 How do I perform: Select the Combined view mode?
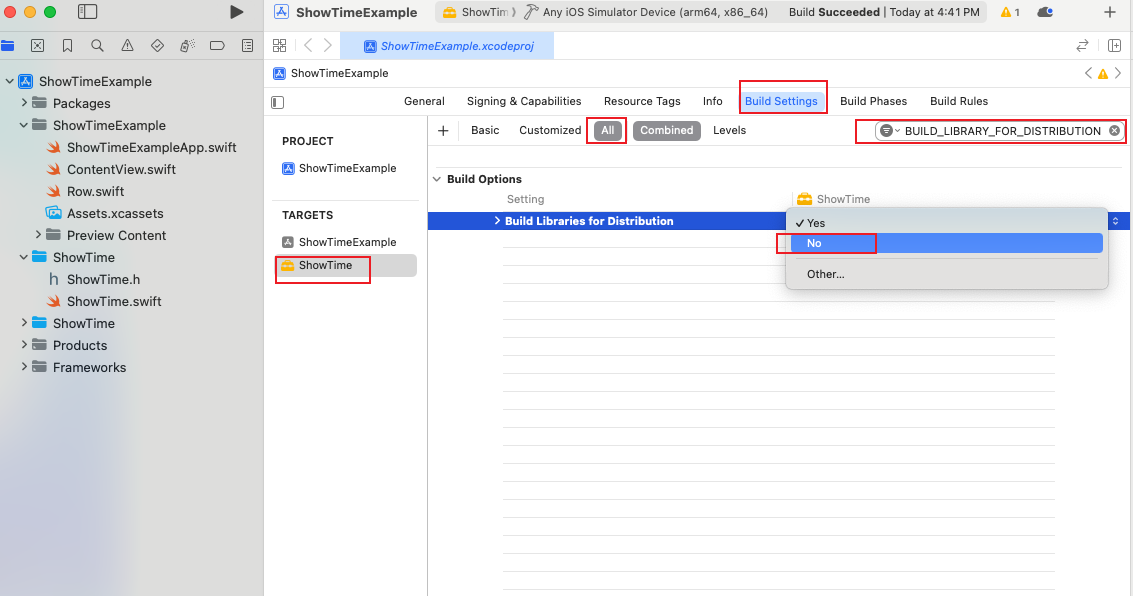point(666,131)
